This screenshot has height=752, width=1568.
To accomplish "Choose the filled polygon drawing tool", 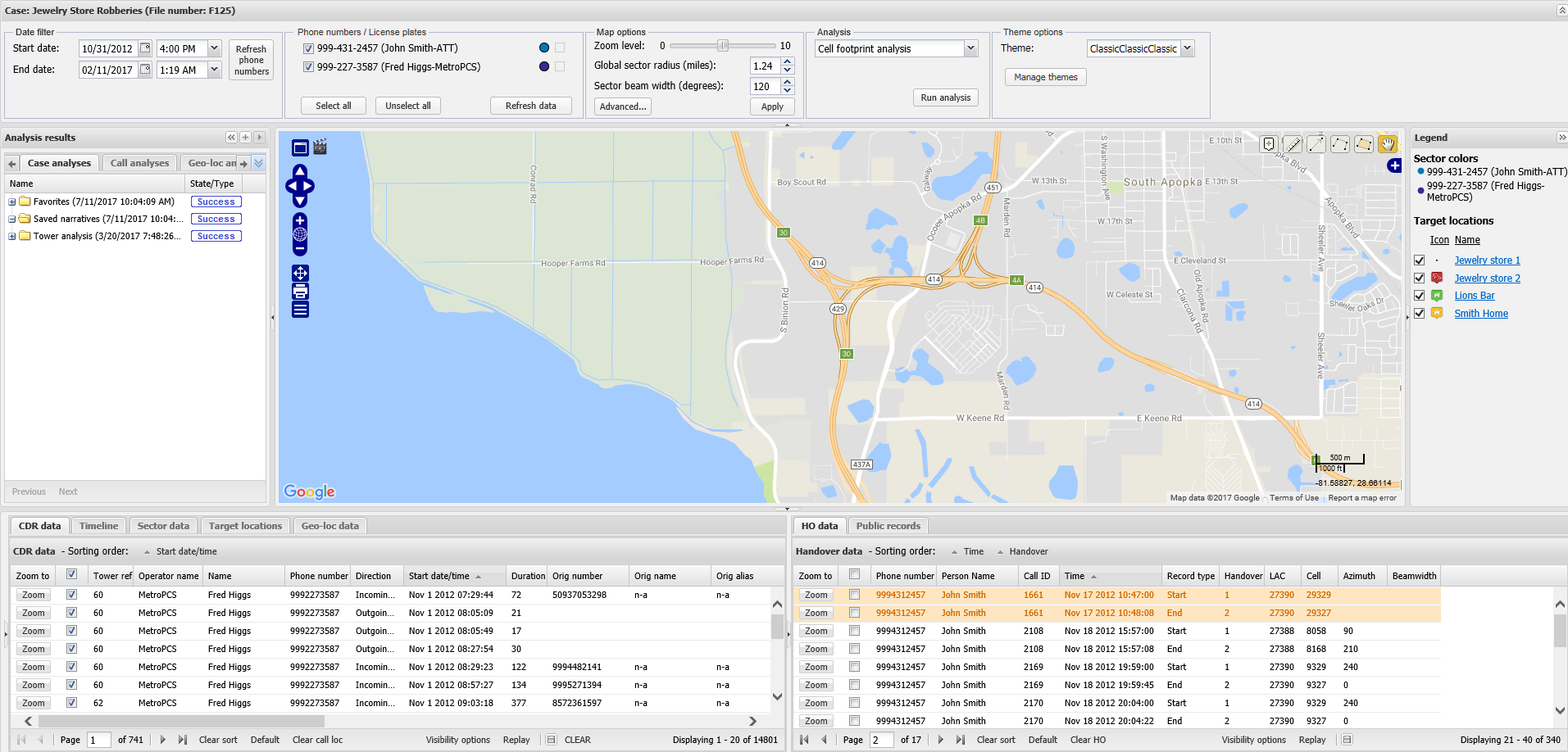I will (x=1363, y=144).
